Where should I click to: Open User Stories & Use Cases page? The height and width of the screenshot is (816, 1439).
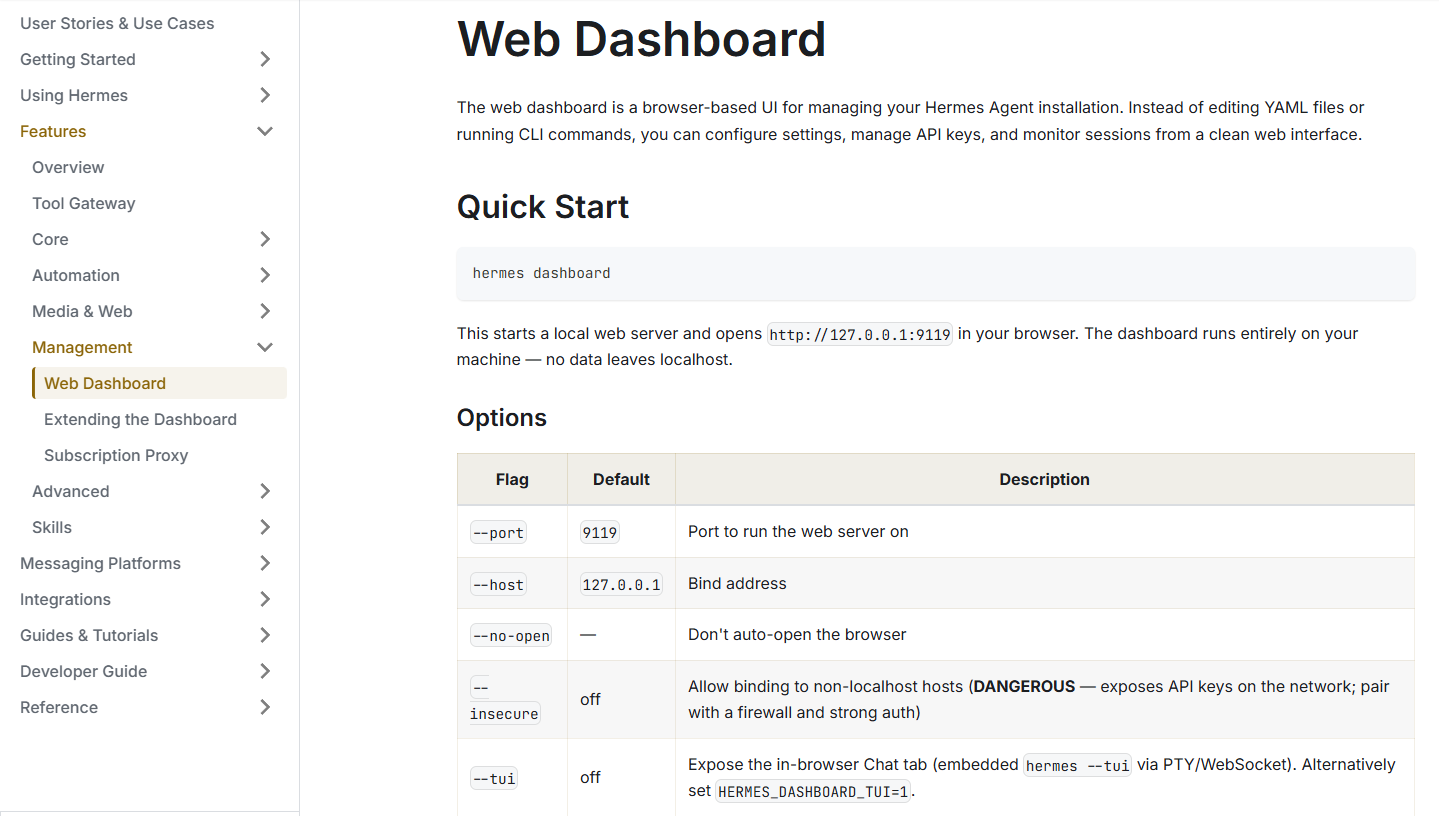coord(117,23)
